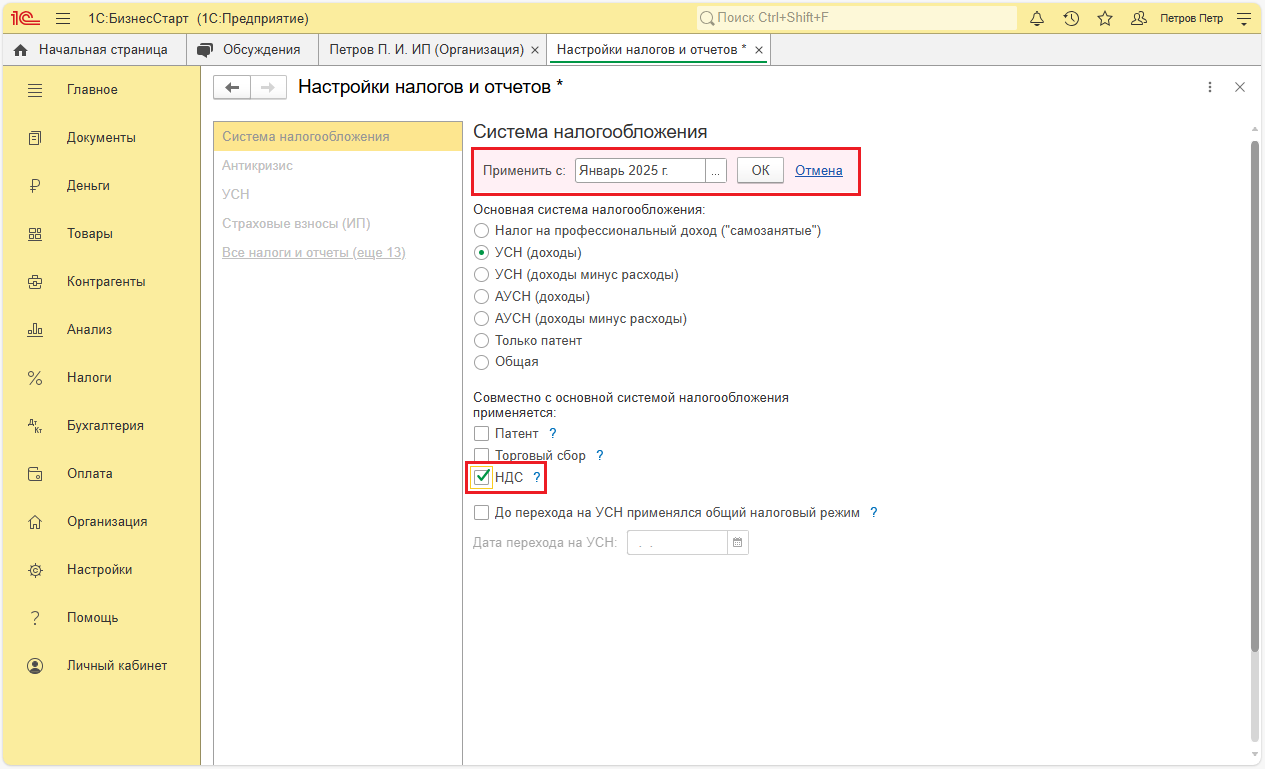Image resolution: width=1265 pixels, height=769 pixels.
Task: Select Только патент radio option
Action: point(482,341)
